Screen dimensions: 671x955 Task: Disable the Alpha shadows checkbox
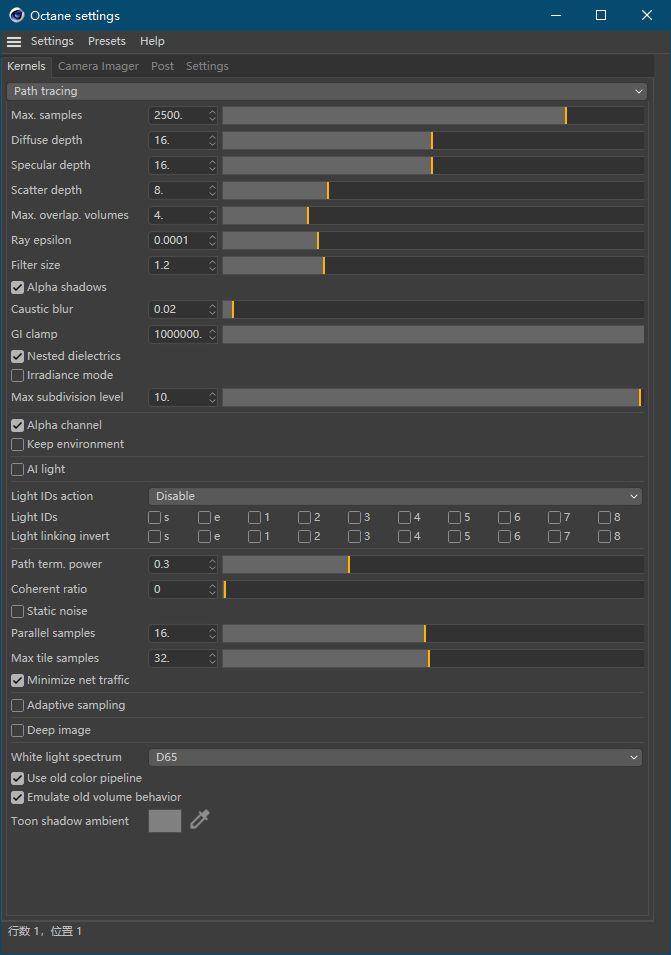pyautogui.click(x=18, y=287)
